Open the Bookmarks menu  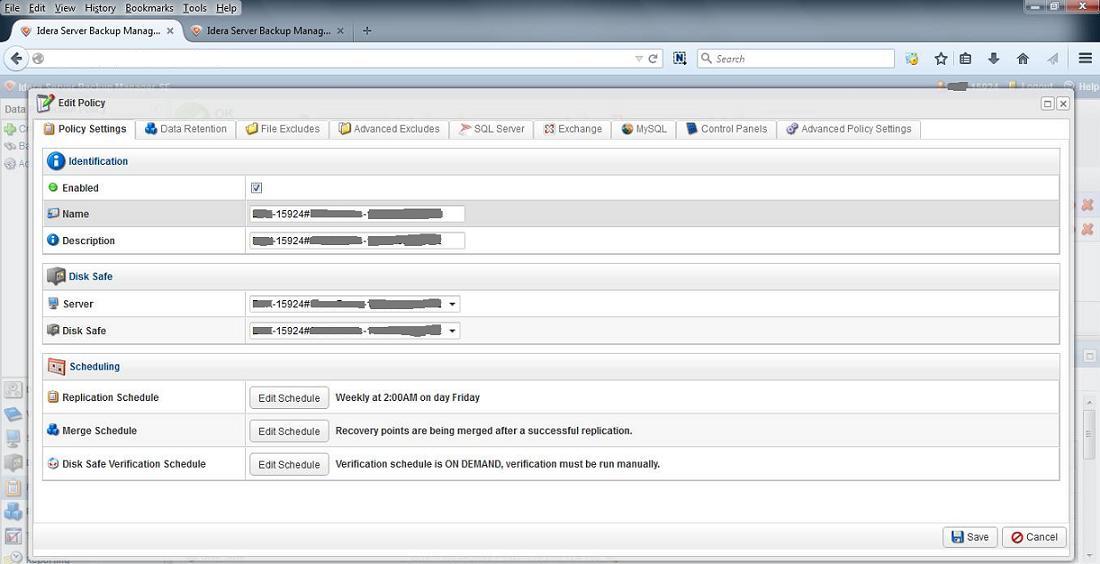click(x=149, y=8)
